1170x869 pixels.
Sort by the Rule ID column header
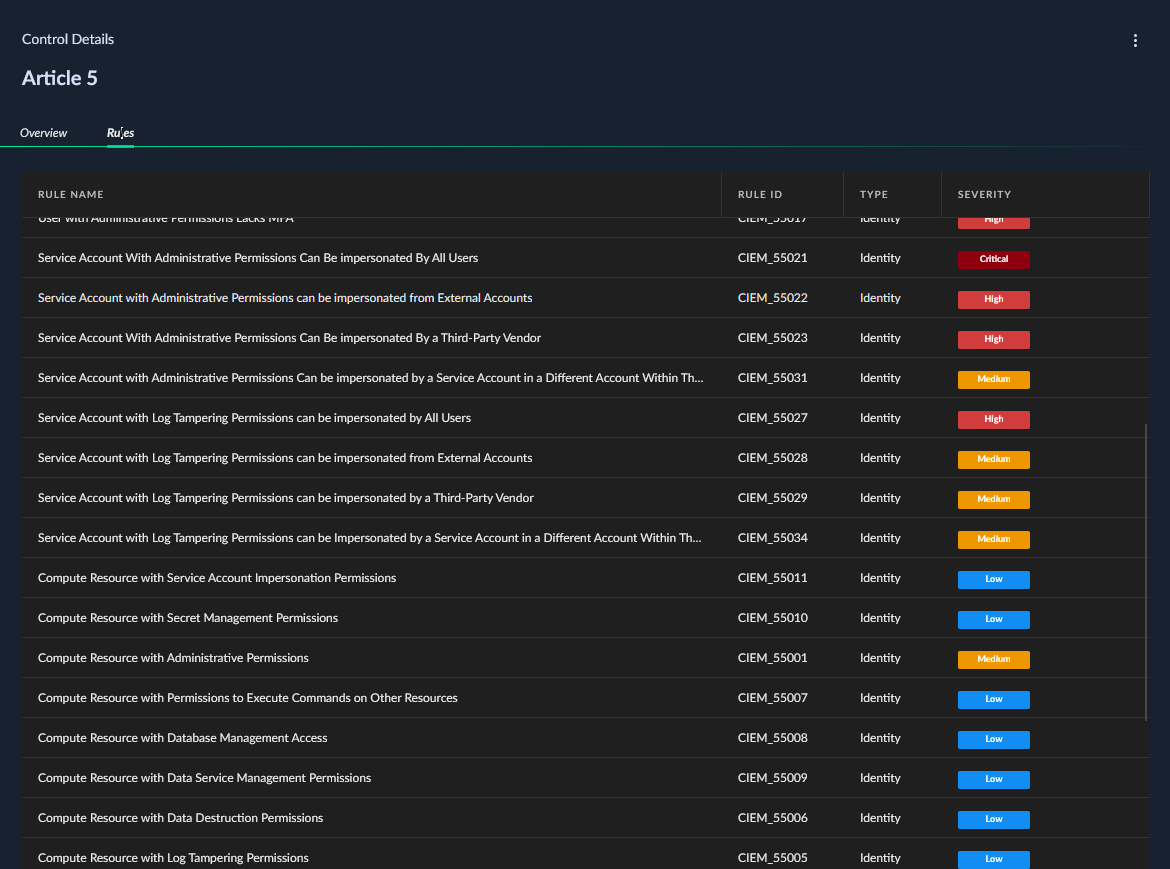coord(760,195)
